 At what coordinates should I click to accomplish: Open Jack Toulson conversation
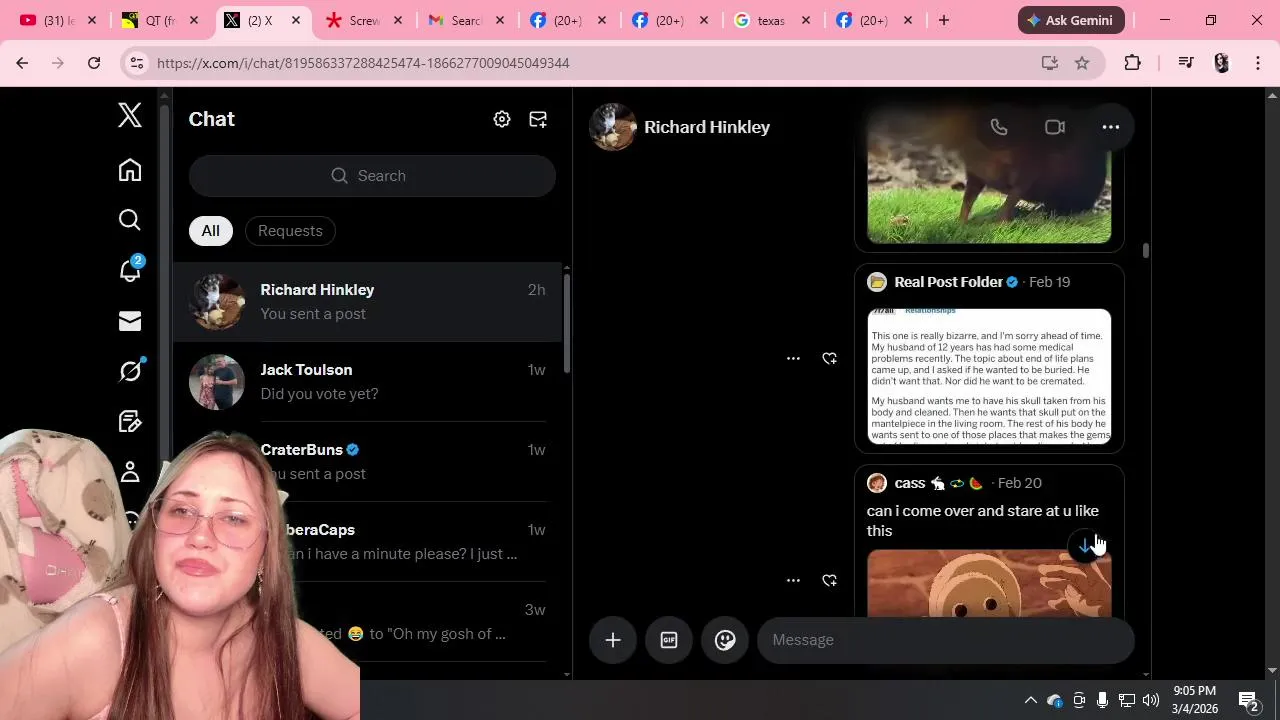coord(367,382)
